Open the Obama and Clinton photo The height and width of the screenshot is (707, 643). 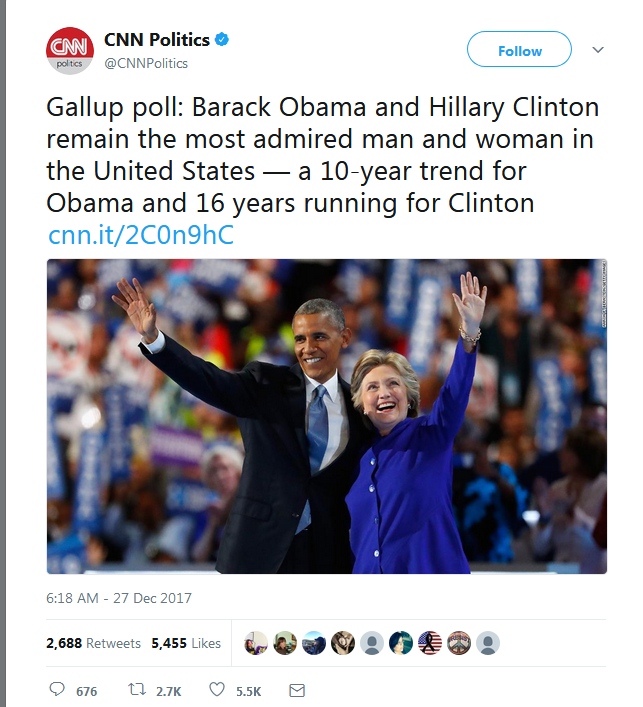tap(326, 416)
